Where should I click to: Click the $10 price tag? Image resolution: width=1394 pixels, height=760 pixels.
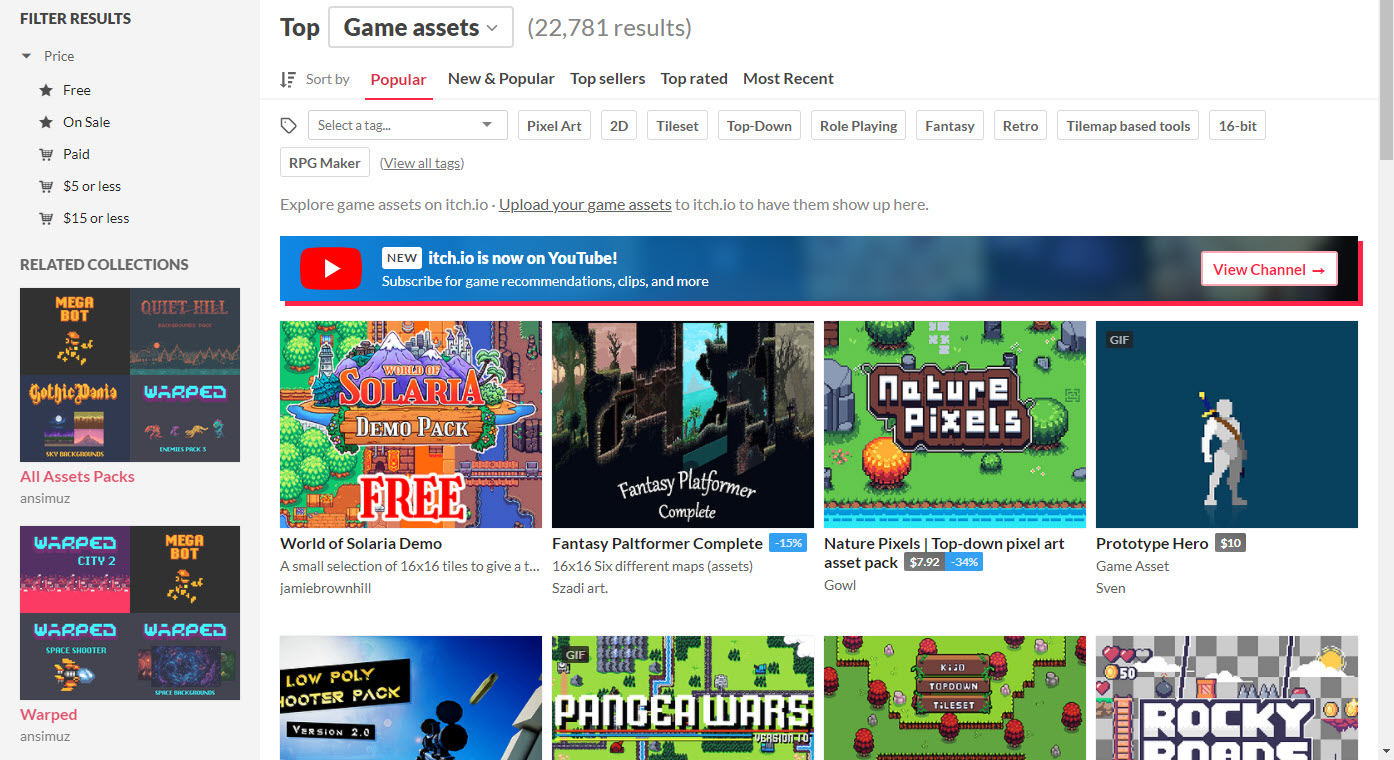[1230, 543]
